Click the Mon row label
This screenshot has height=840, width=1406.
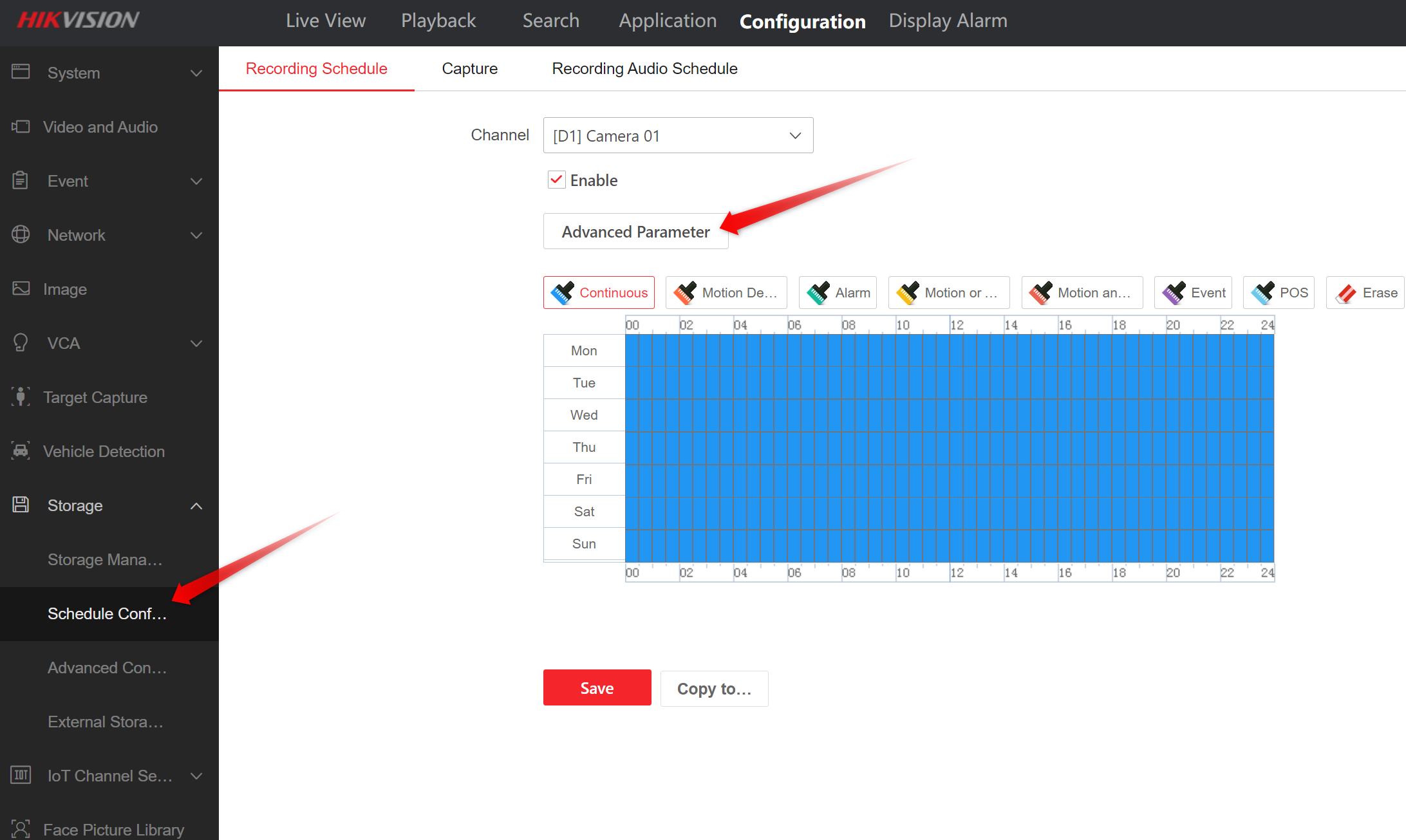[584, 351]
